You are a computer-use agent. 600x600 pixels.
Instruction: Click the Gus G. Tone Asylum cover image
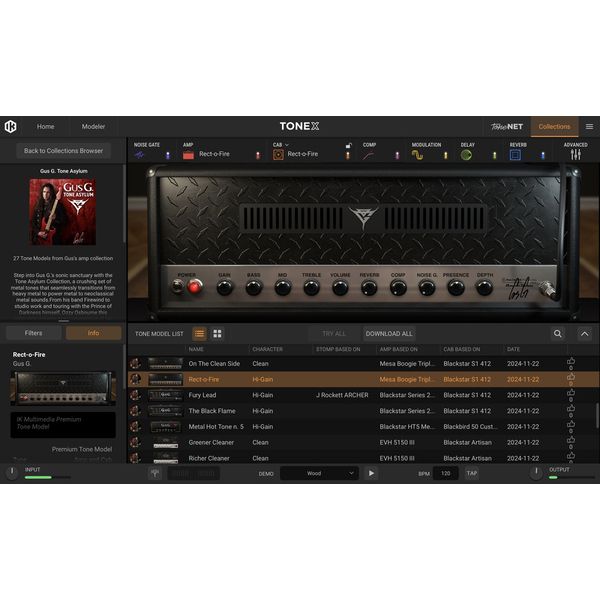[x=63, y=212]
